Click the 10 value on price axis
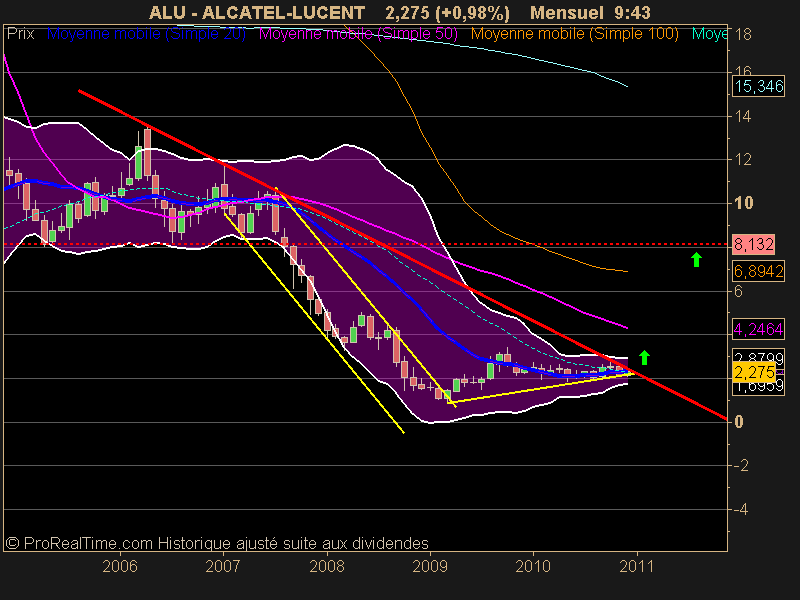The height and width of the screenshot is (600, 800). point(744,203)
